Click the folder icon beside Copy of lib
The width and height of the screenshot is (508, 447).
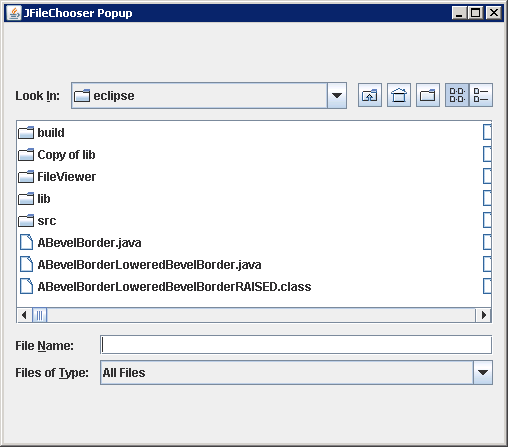(26, 155)
